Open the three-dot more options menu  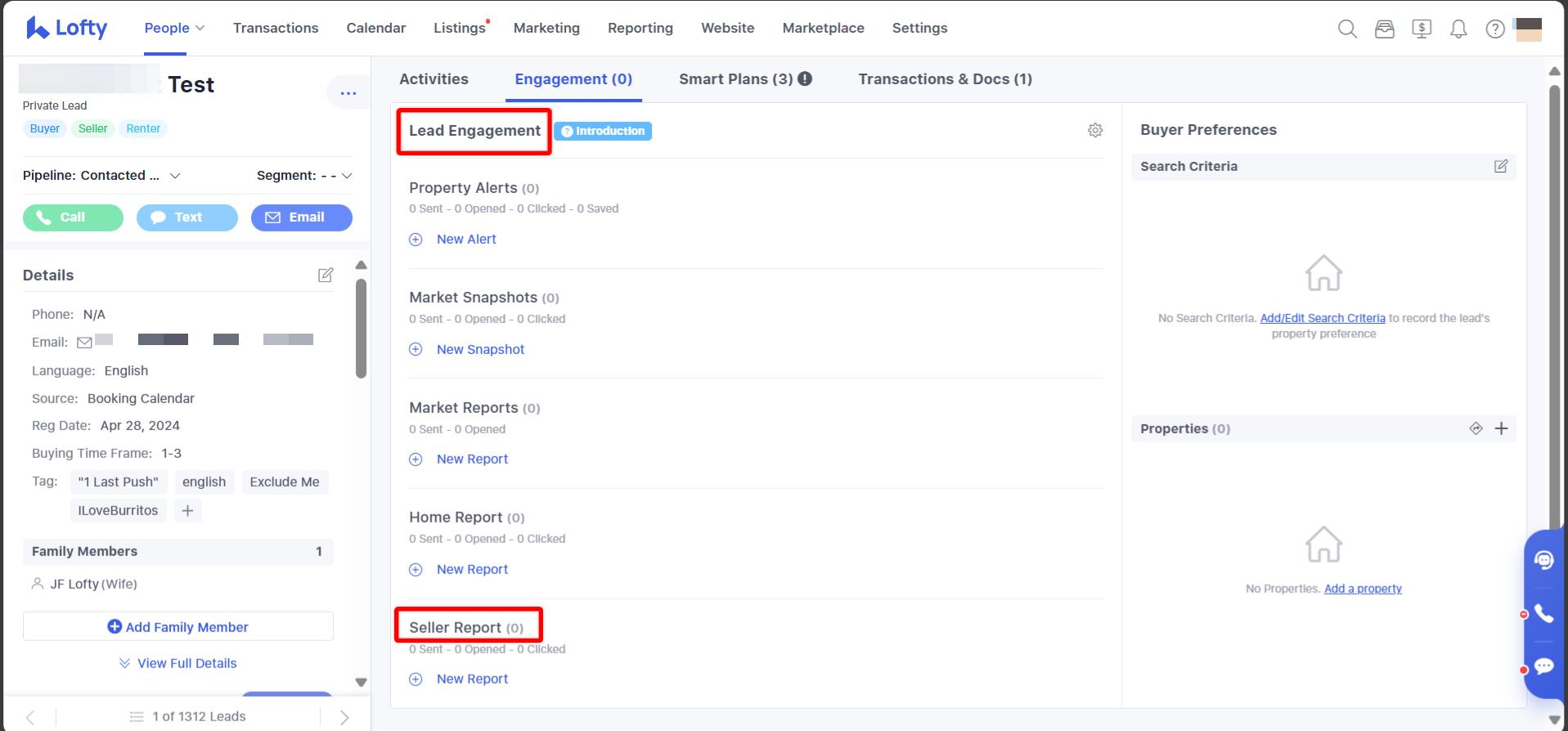[348, 92]
